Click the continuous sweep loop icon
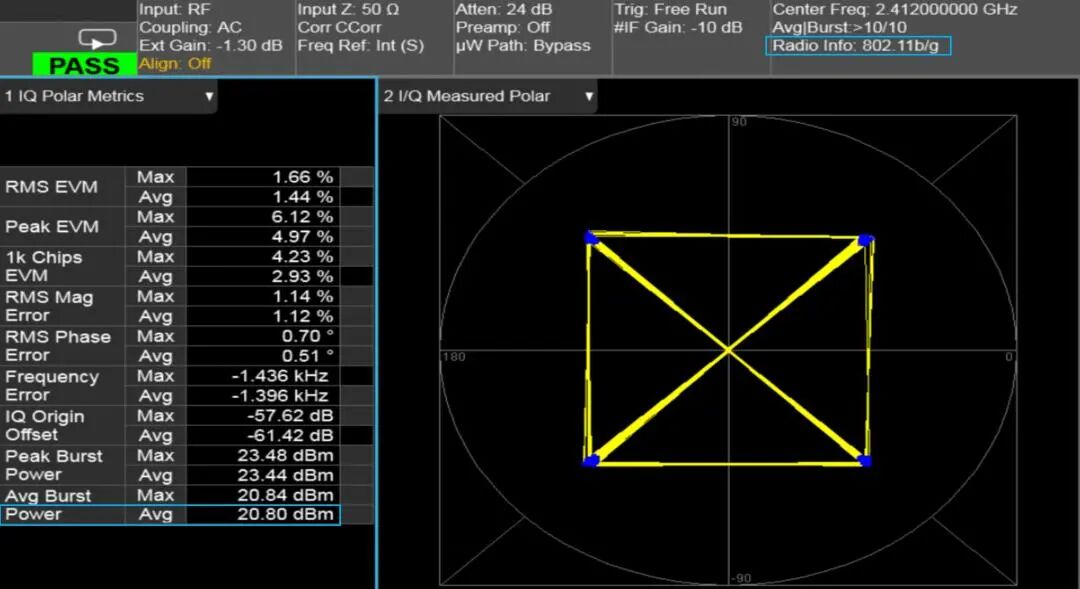1080x589 pixels. pyautogui.click(x=97, y=39)
